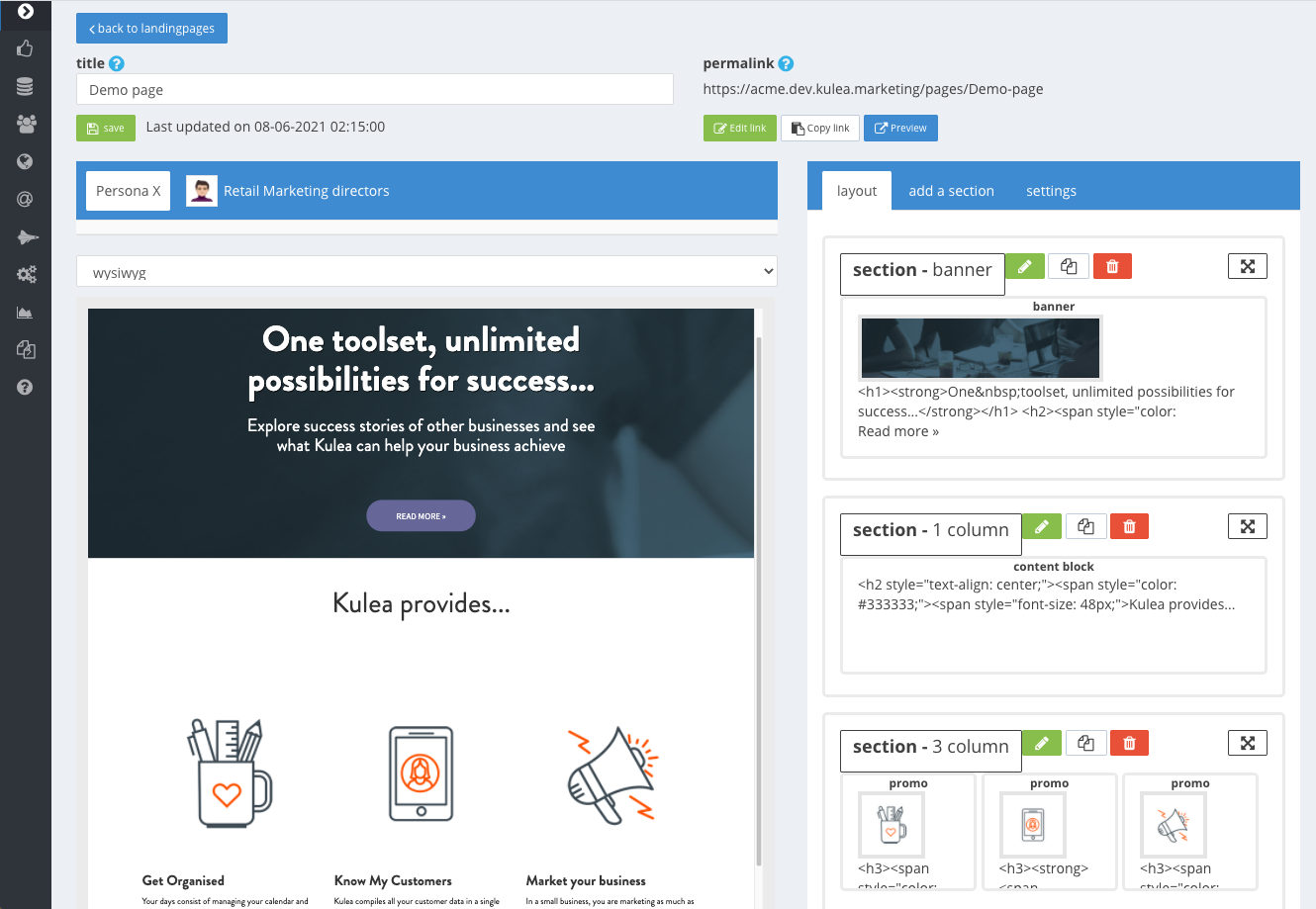Open the thumbs-up sidebar icon
1316x909 pixels.
tap(26, 48)
